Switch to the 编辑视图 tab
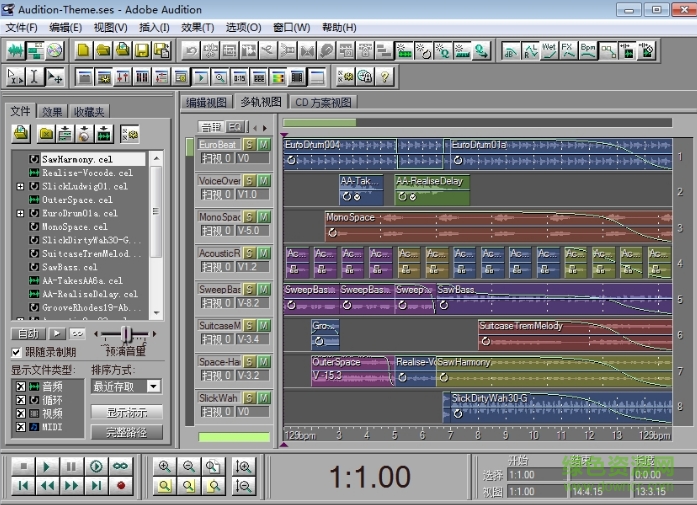The height and width of the screenshot is (505, 697). 208,102
